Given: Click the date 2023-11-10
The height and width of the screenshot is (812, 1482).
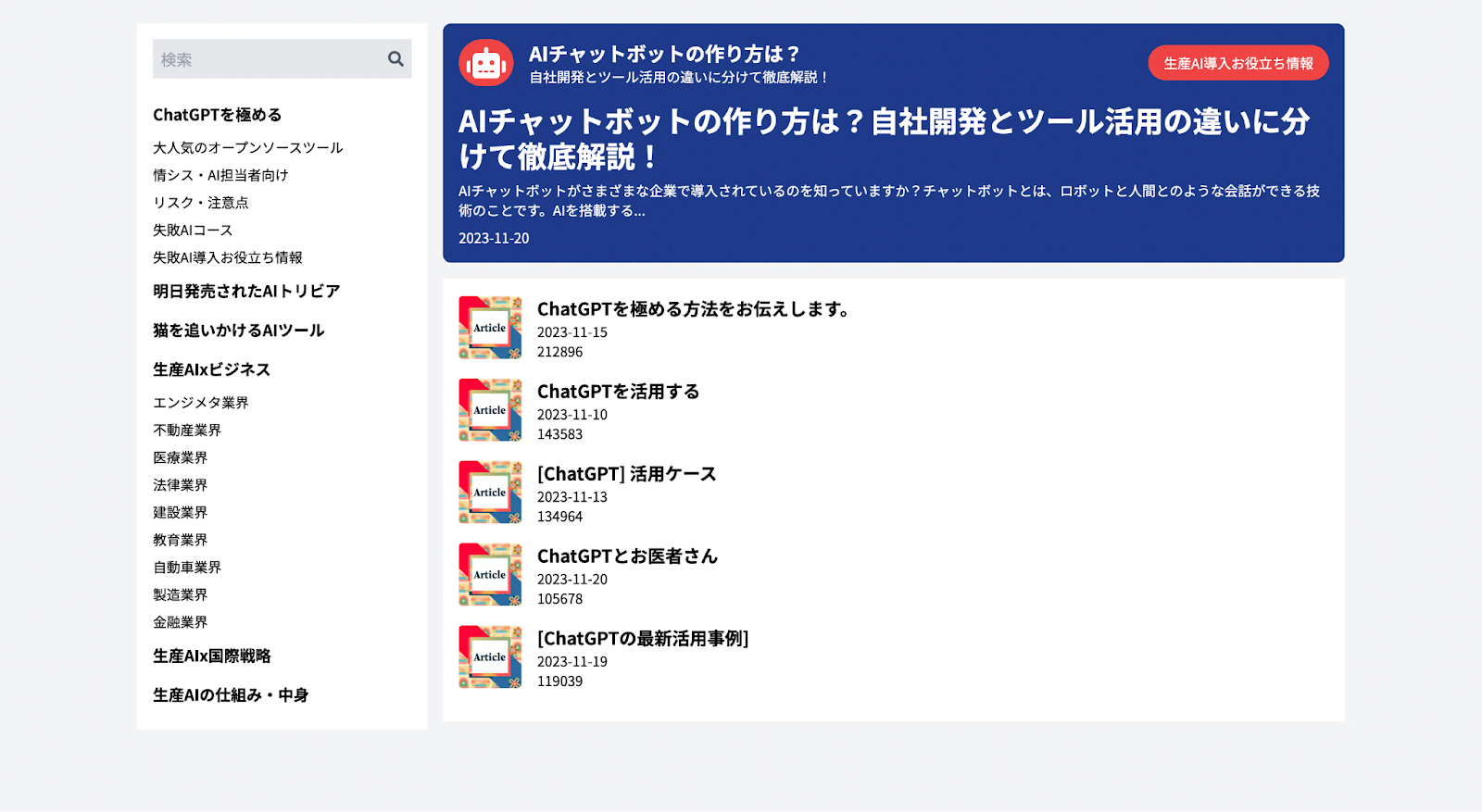Looking at the screenshot, I should pyautogui.click(x=572, y=415).
